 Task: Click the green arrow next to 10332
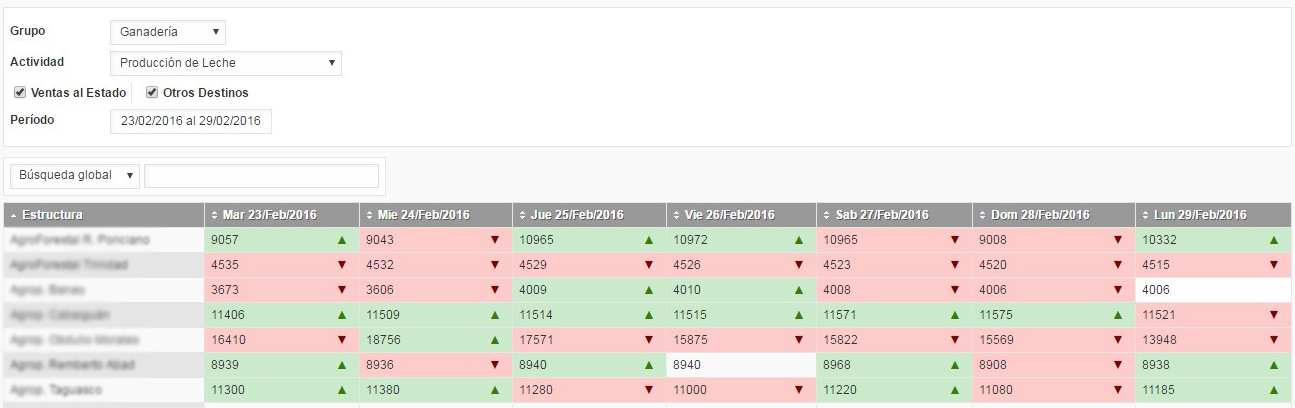click(1273, 240)
